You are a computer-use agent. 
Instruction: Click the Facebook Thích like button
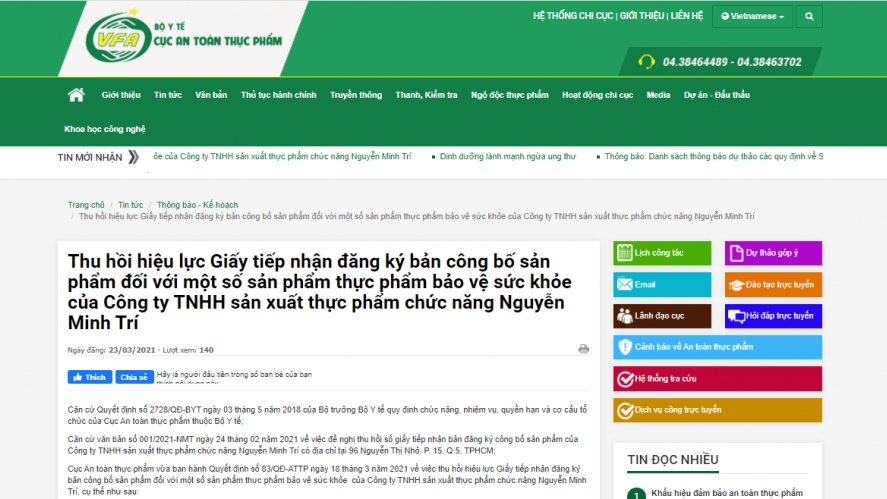click(90, 377)
